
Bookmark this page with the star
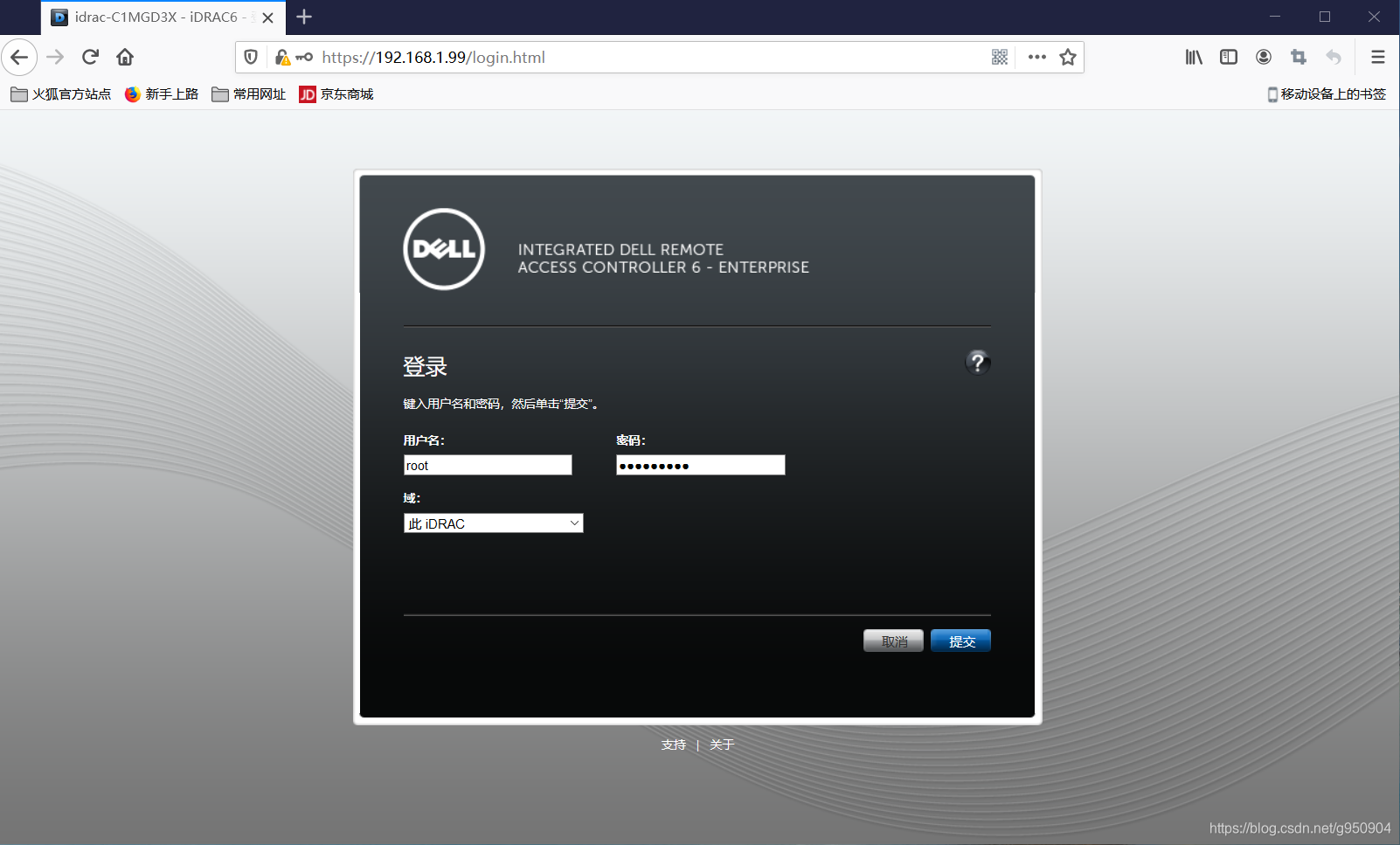pyautogui.click(x=1068, y=58)
